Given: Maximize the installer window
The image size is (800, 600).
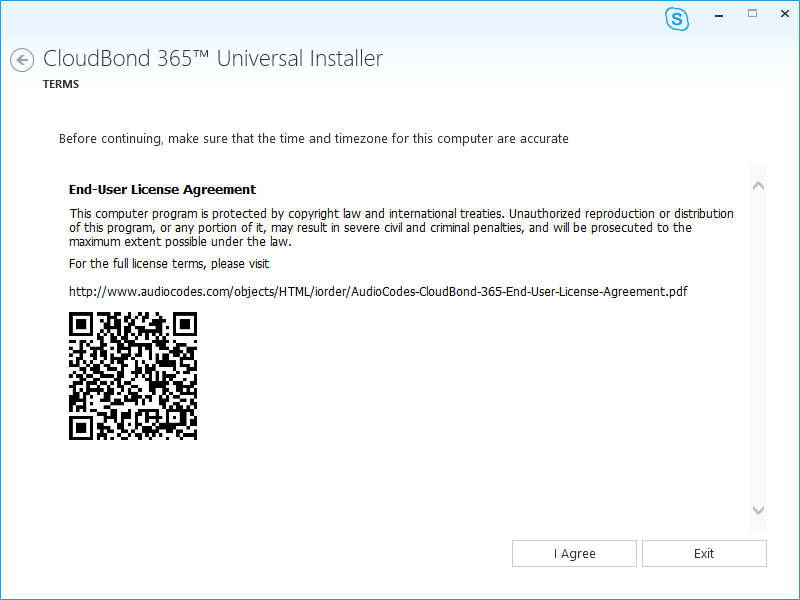Looking at the screenshot, I should 753,14.
